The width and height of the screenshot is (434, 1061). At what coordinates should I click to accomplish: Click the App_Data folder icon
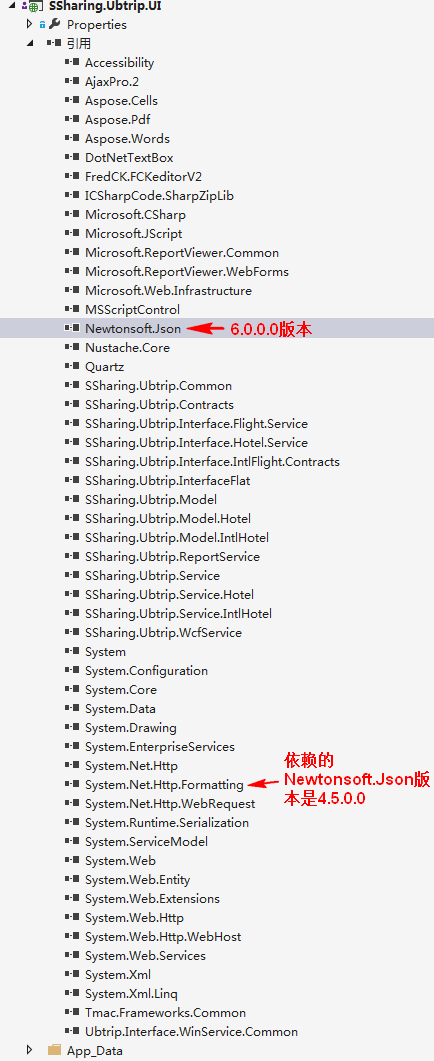coord(54,1050)
